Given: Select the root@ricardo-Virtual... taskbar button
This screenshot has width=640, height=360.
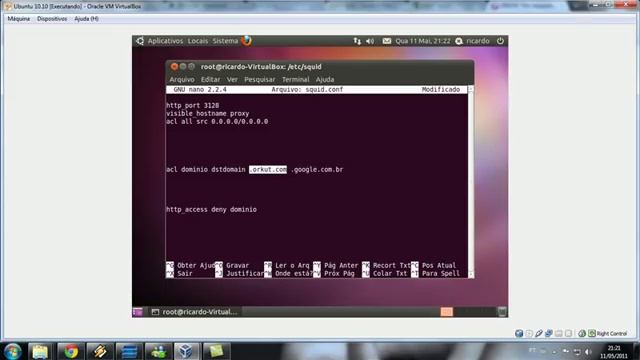Looking at the screenshot, I should tap(194, 312).
